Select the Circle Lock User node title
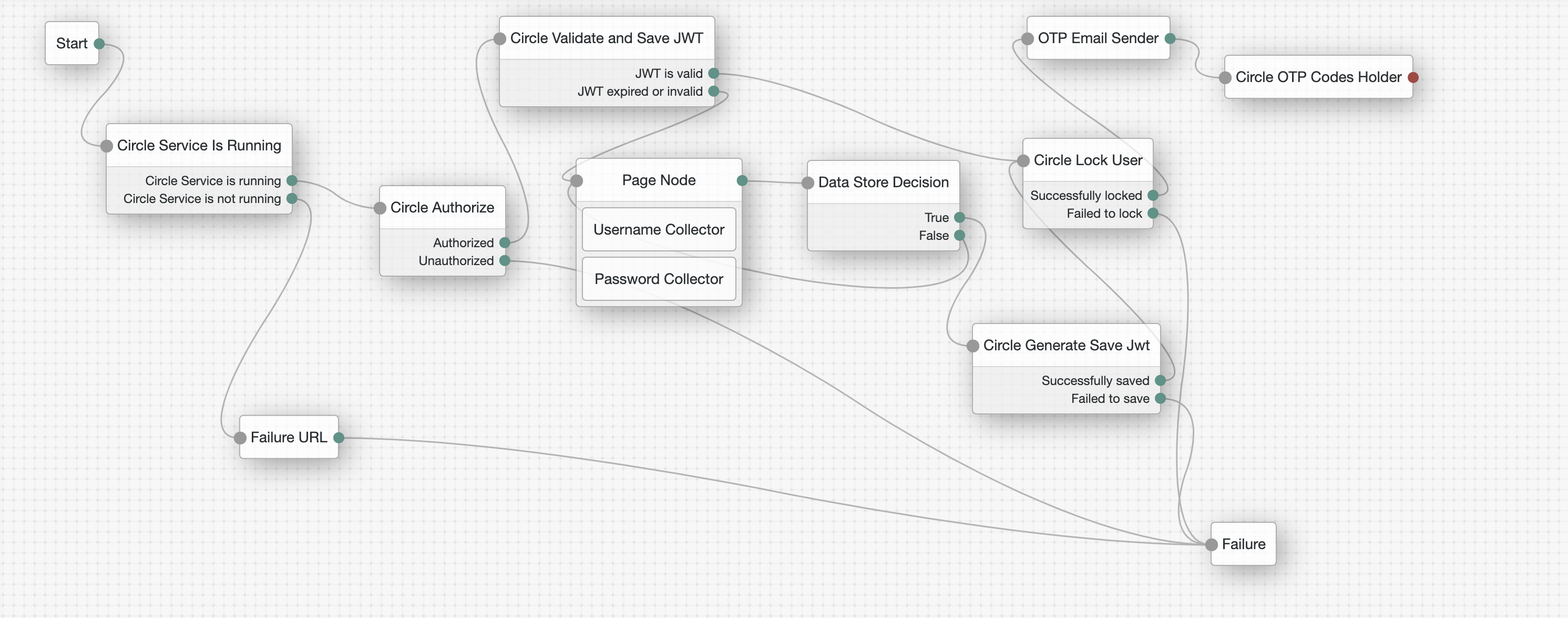Image resolution: width=1568 pixels, height=618 pixels. [1087, 160]
